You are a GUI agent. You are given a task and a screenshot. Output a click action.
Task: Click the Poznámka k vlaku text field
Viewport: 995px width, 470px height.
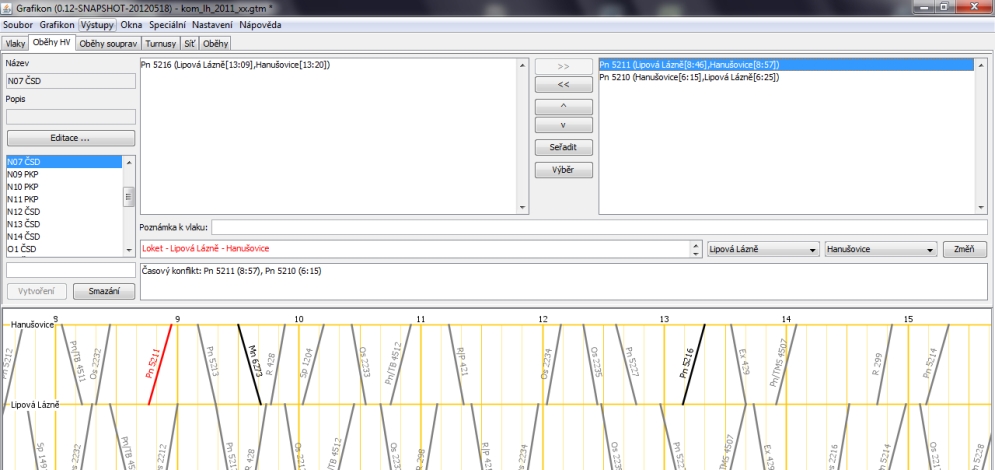pos(598,227)
